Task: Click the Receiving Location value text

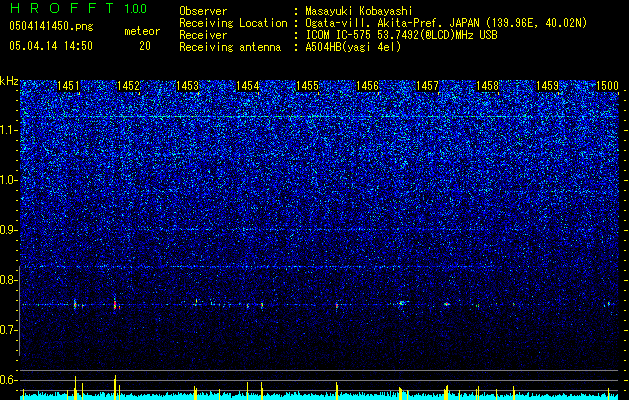Action: (x=446, y=23)
